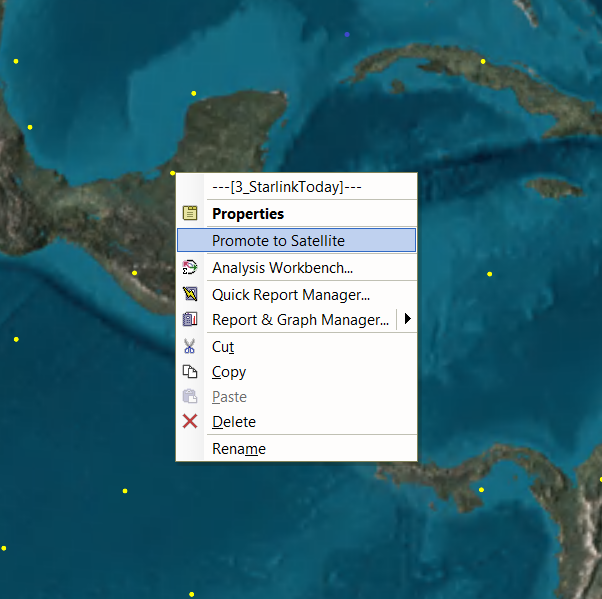
Task: Click the Report & Graph Manager chart icon
Action: point(190,319)
